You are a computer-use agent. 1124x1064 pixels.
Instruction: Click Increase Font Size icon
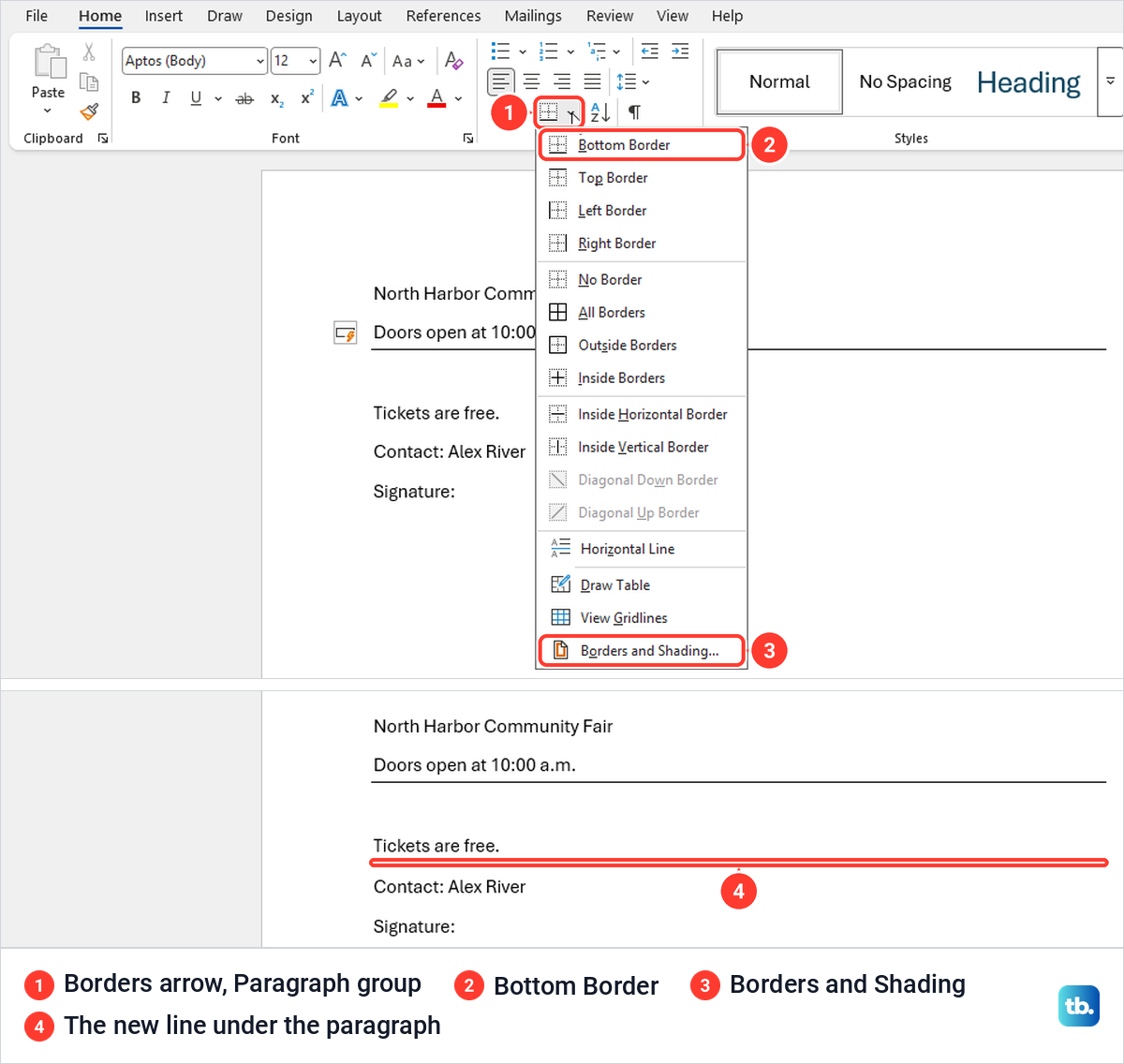[x=338, y=61]
